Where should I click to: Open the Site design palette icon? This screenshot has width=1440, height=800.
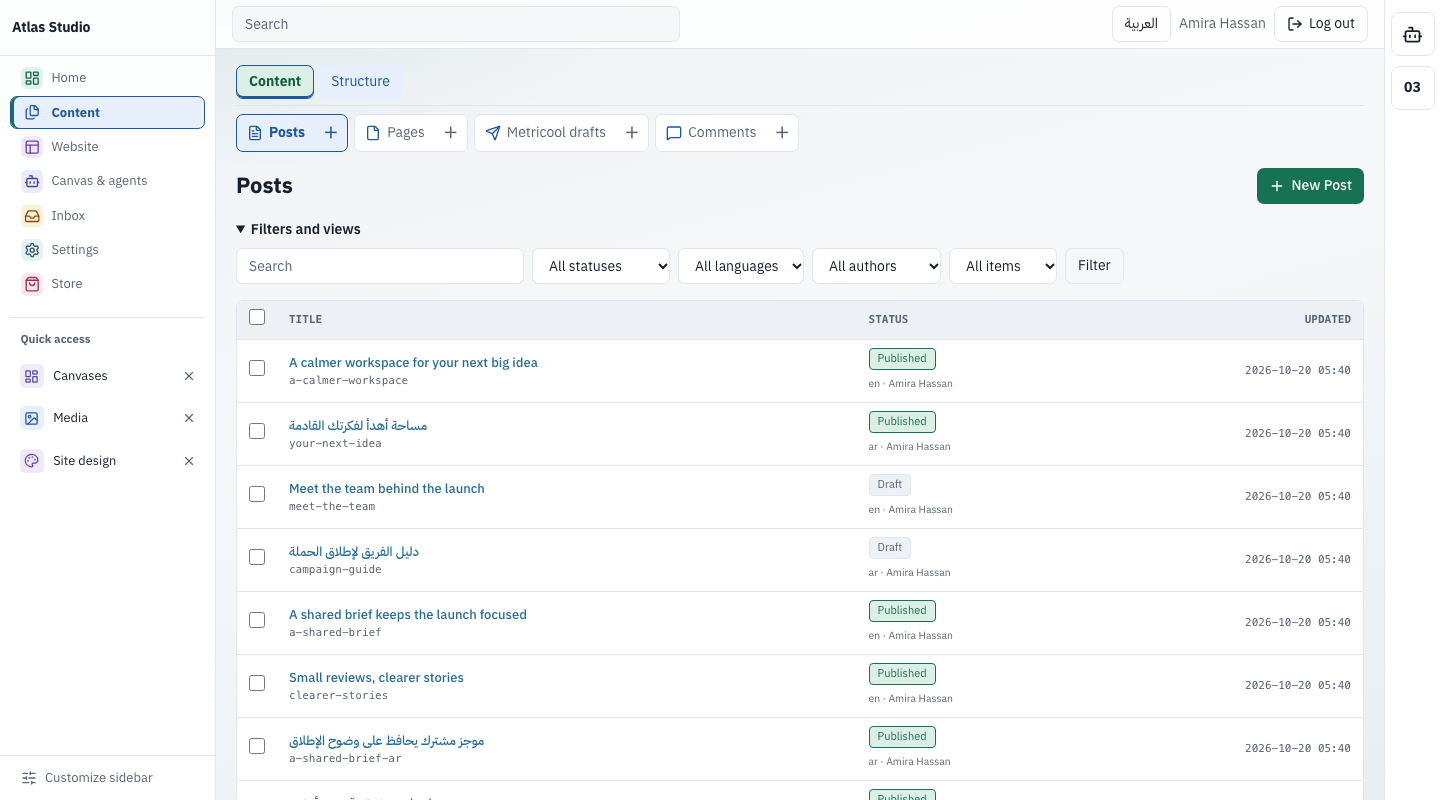[32, 461]
